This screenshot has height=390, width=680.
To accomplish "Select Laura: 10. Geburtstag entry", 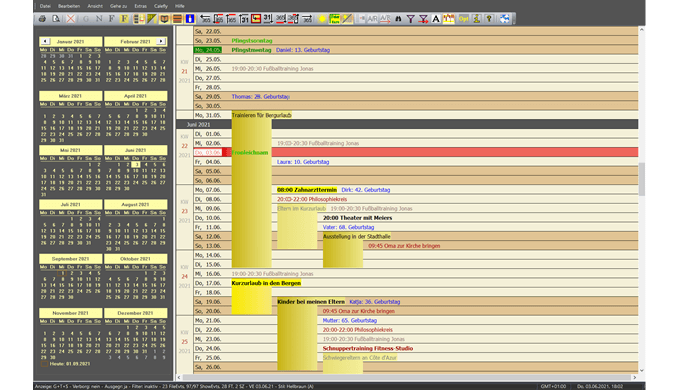I will point(303,162).
